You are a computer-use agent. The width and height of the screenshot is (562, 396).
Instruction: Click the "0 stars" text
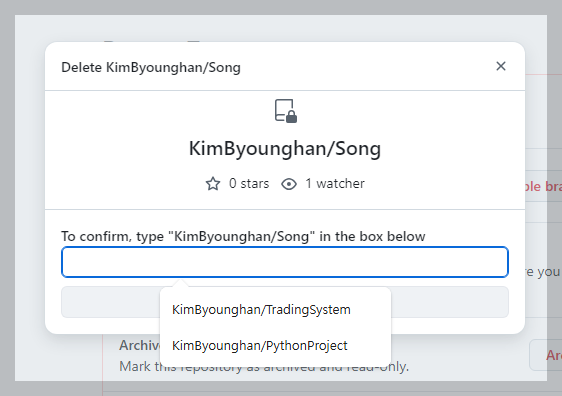[249, 183]
